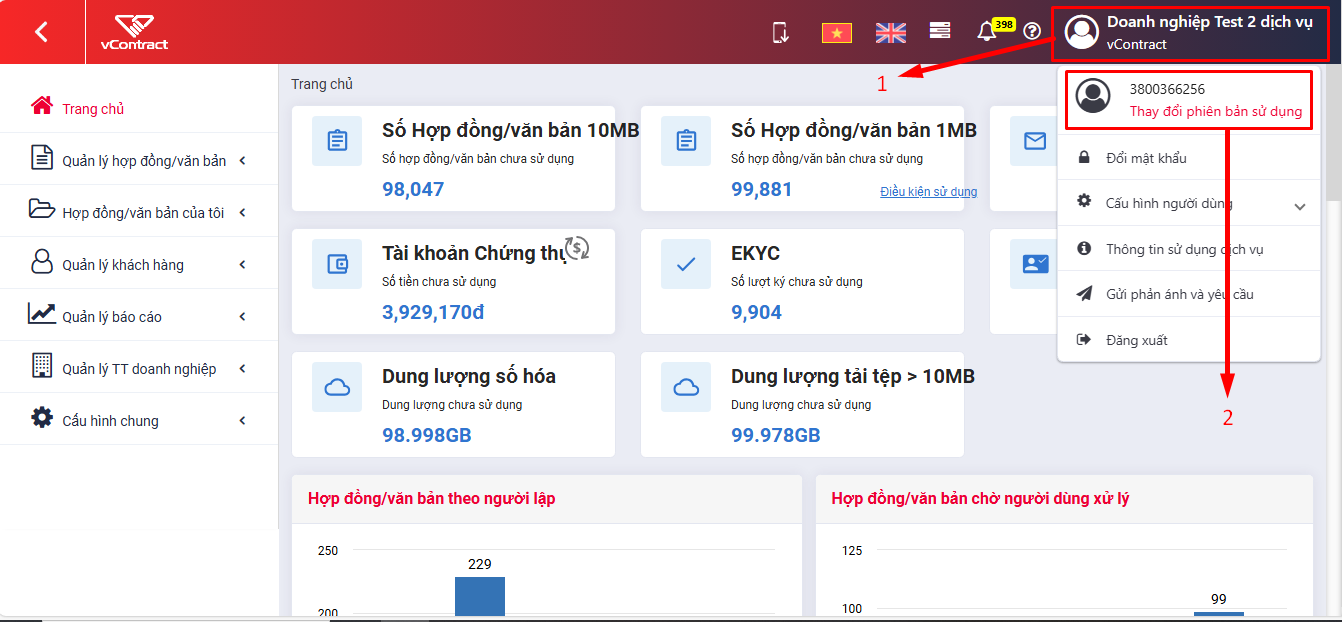
Task: Click the bar labeled 229 in the chart
Action: point(480,596)
